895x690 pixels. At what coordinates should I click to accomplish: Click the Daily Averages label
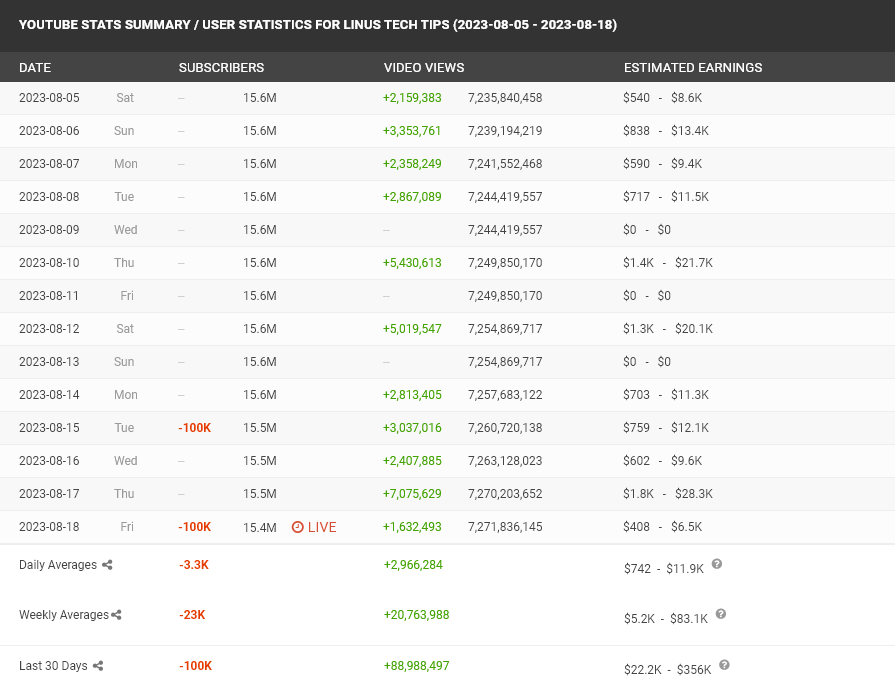(58, 565)
